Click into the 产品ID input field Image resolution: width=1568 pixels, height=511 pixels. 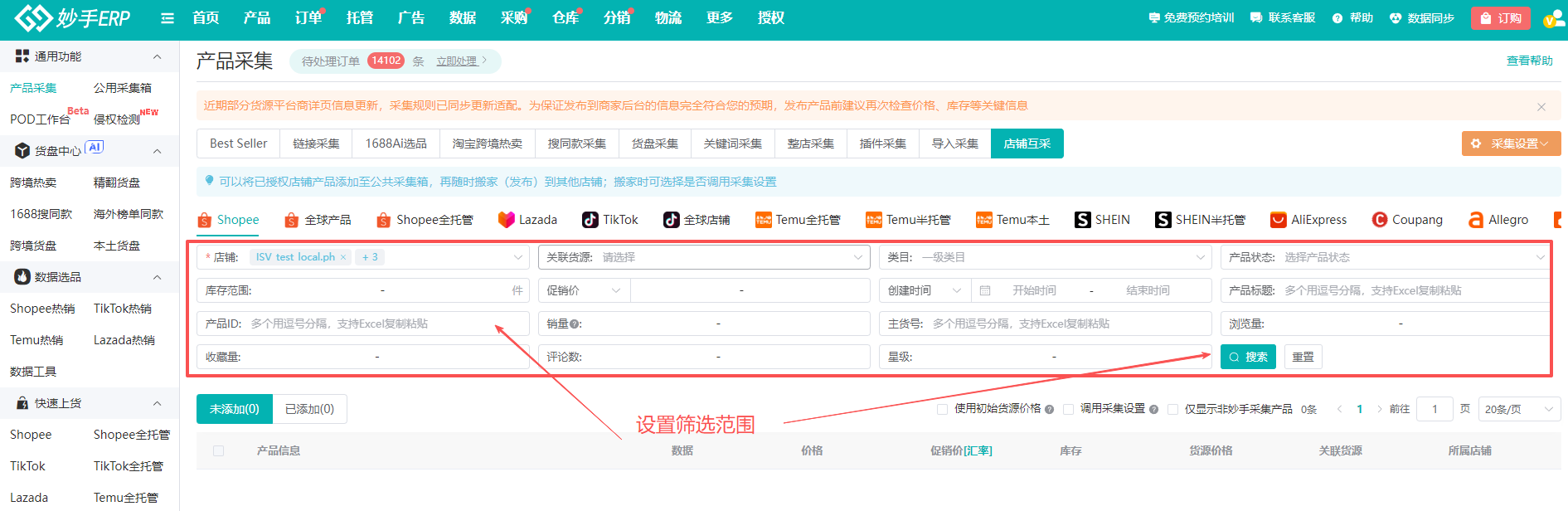(362, 324)
